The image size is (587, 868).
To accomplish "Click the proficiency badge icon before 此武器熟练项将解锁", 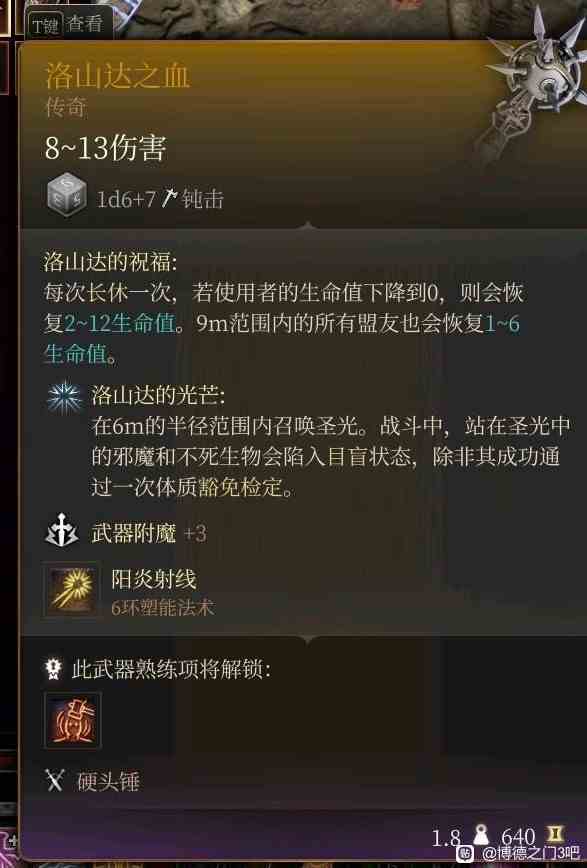I will coord(54,669).
